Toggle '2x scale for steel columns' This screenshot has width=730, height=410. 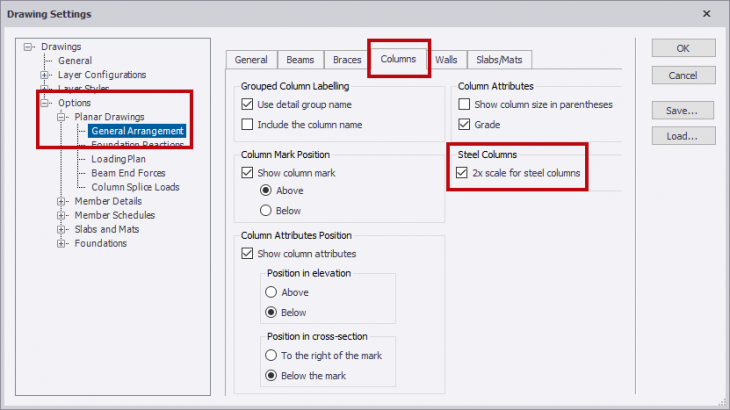461,173
